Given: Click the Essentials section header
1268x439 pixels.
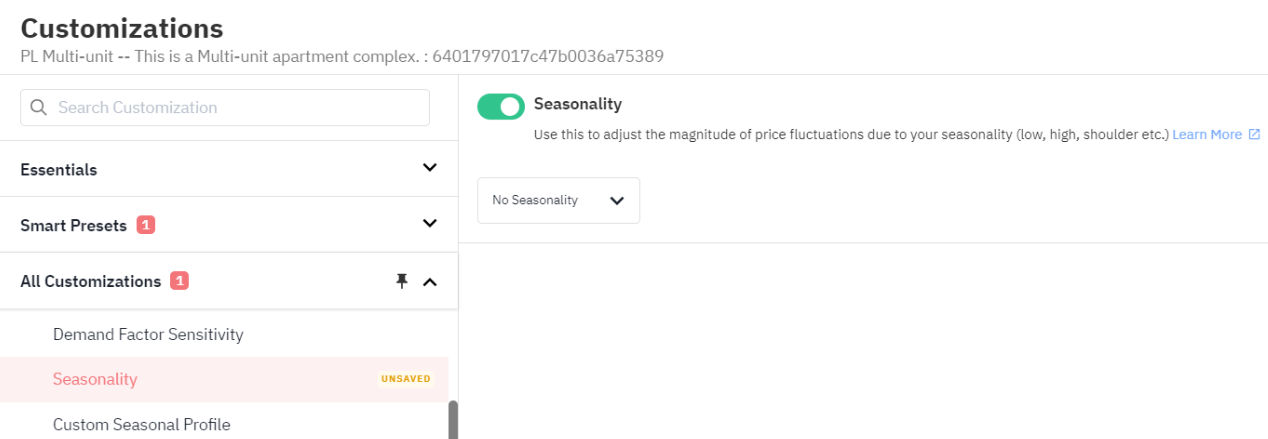Looking at the screenshot, I should [229, 169].
